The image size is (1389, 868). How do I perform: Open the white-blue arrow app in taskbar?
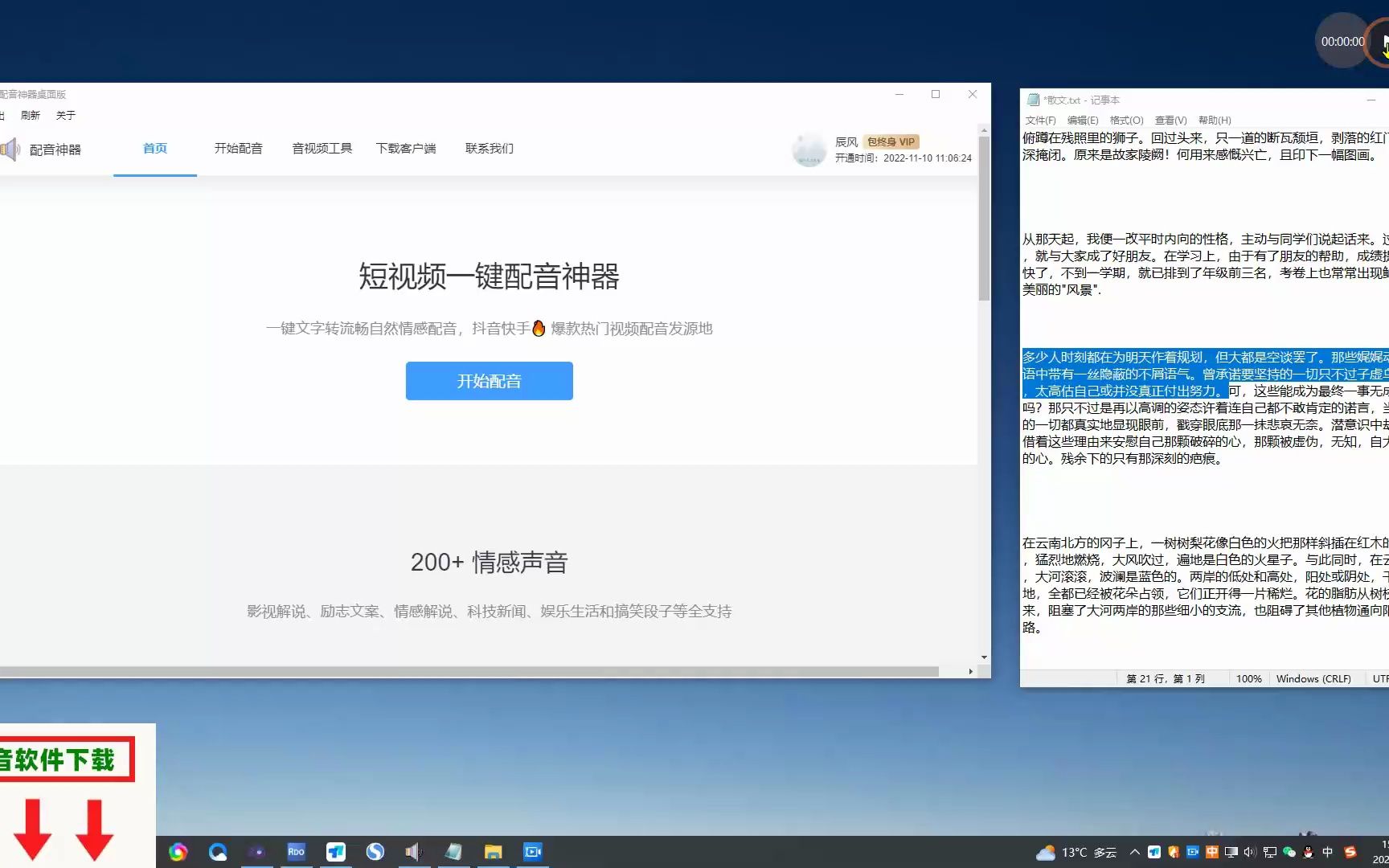coord(335,852)
